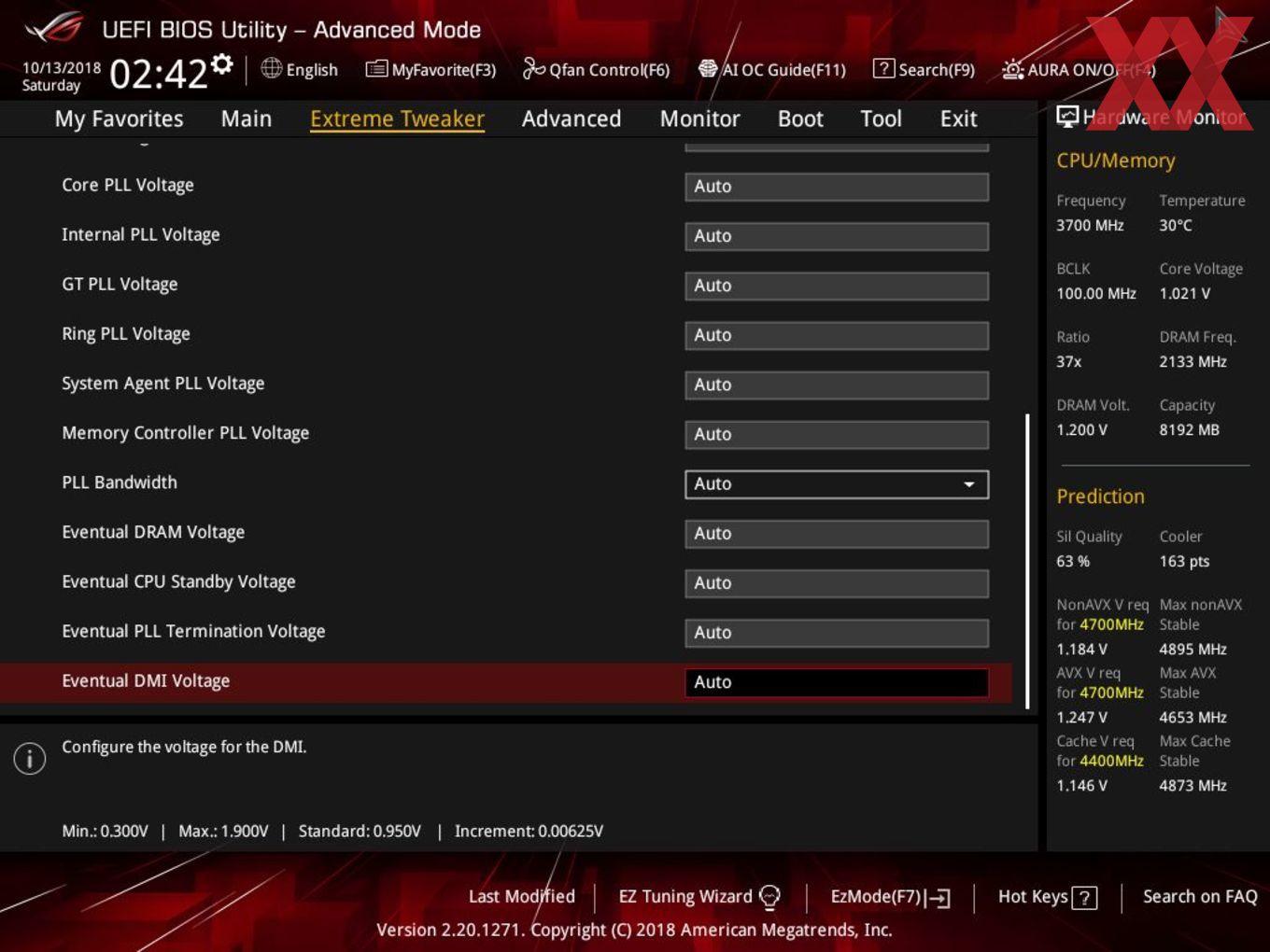Open Search(F9)

pos(924,69)
